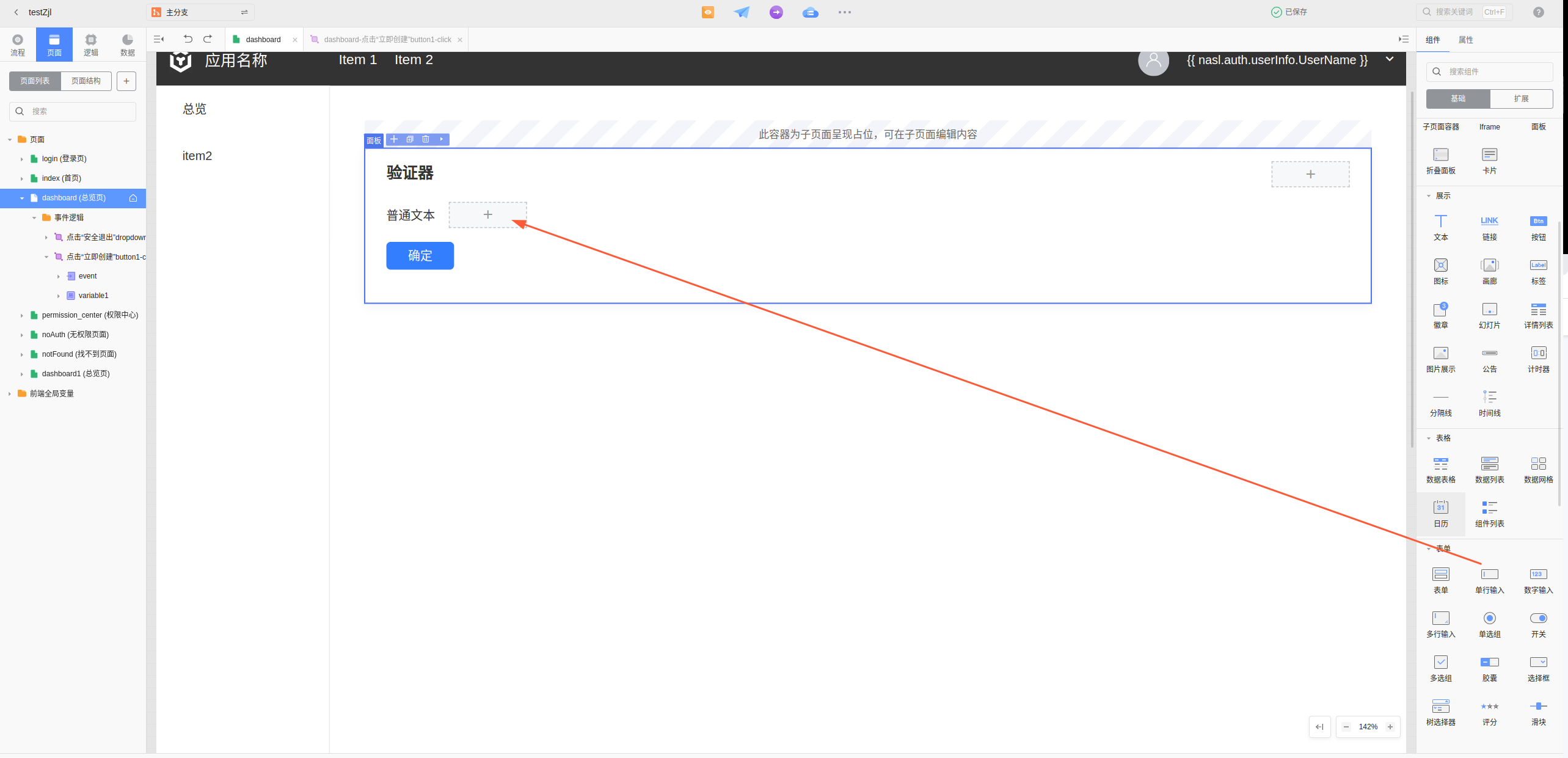Open the help question mark icon
The image size is (1568, 758).
[1539, 12]
